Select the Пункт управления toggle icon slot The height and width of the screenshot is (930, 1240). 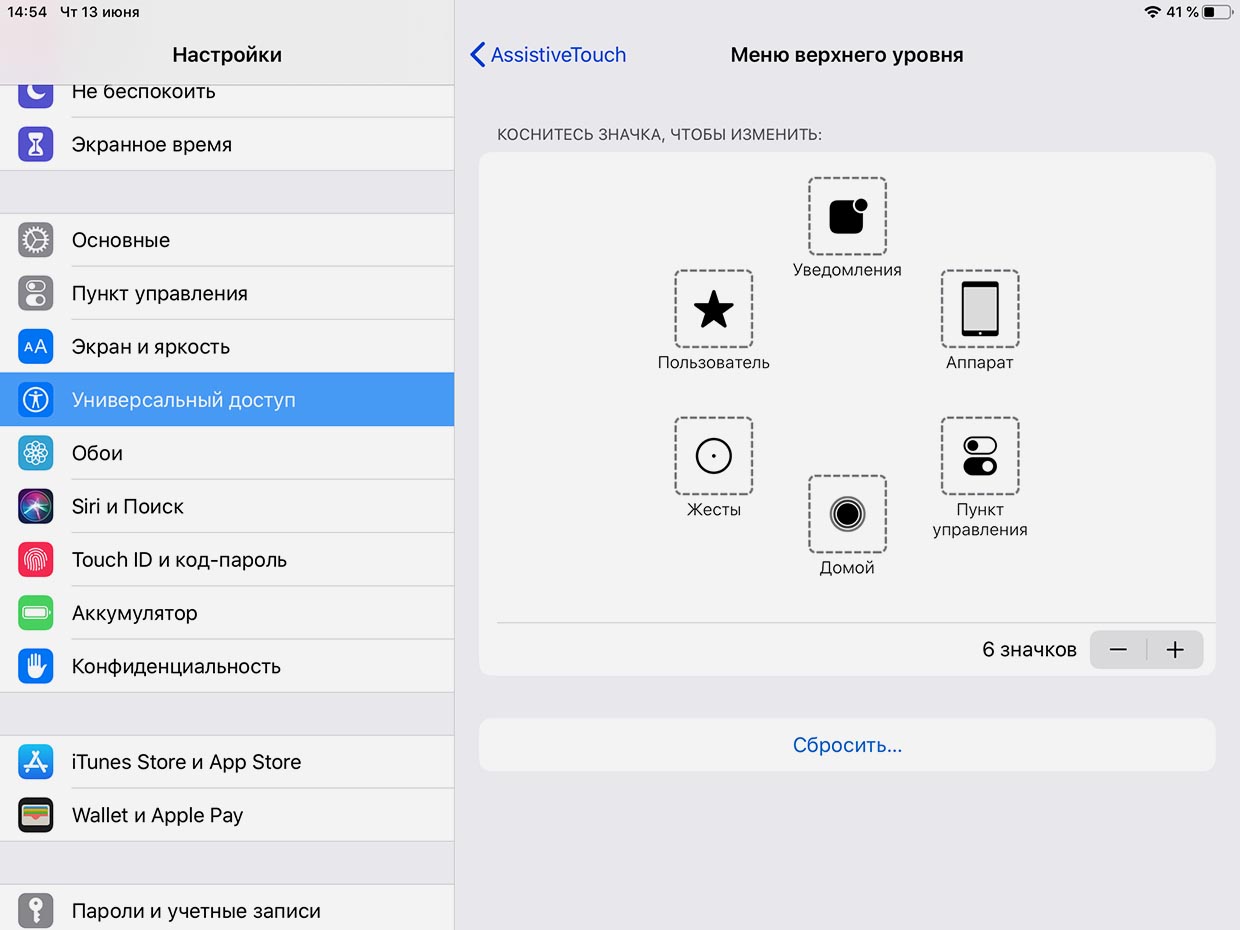(x=980, y=456)
